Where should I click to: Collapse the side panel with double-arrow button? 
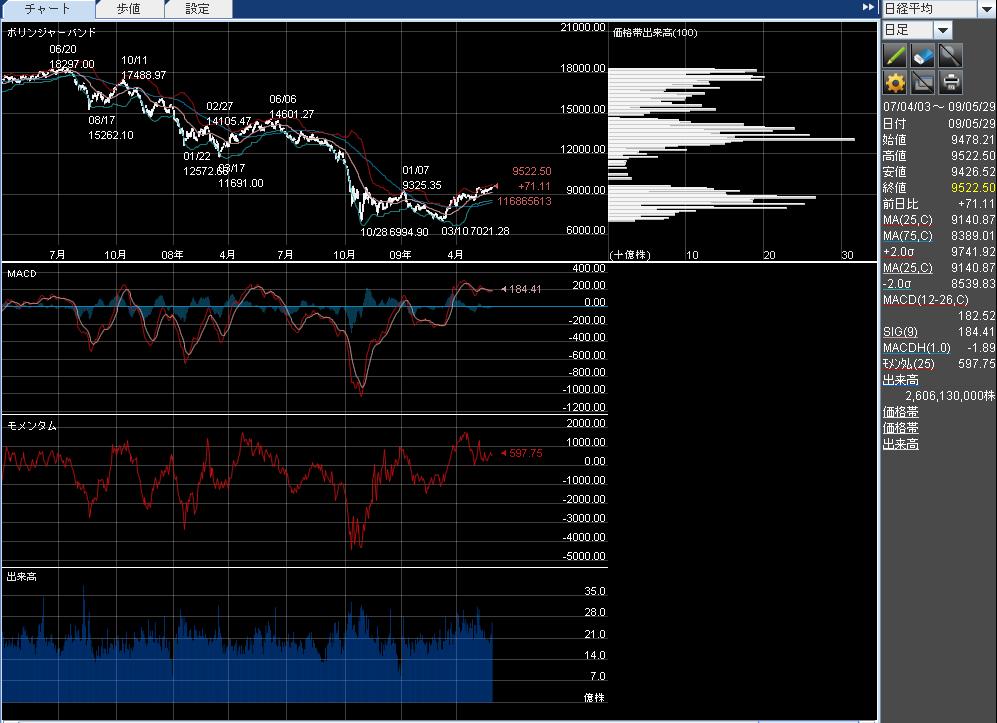[868, 8]
